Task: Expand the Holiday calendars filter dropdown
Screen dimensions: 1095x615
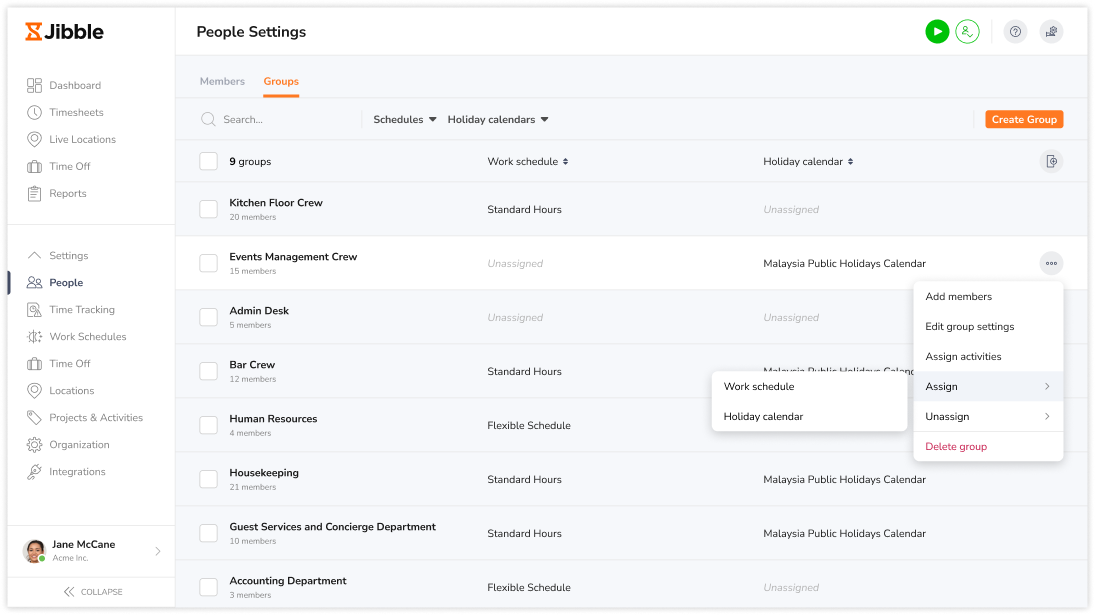Action: coord(497,119)
